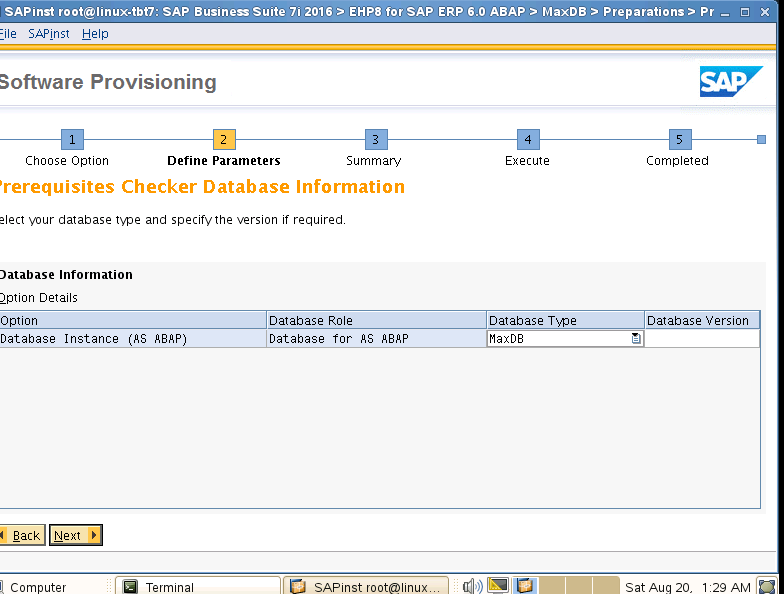Click the SAPinst package tray icon

point(524,585)
